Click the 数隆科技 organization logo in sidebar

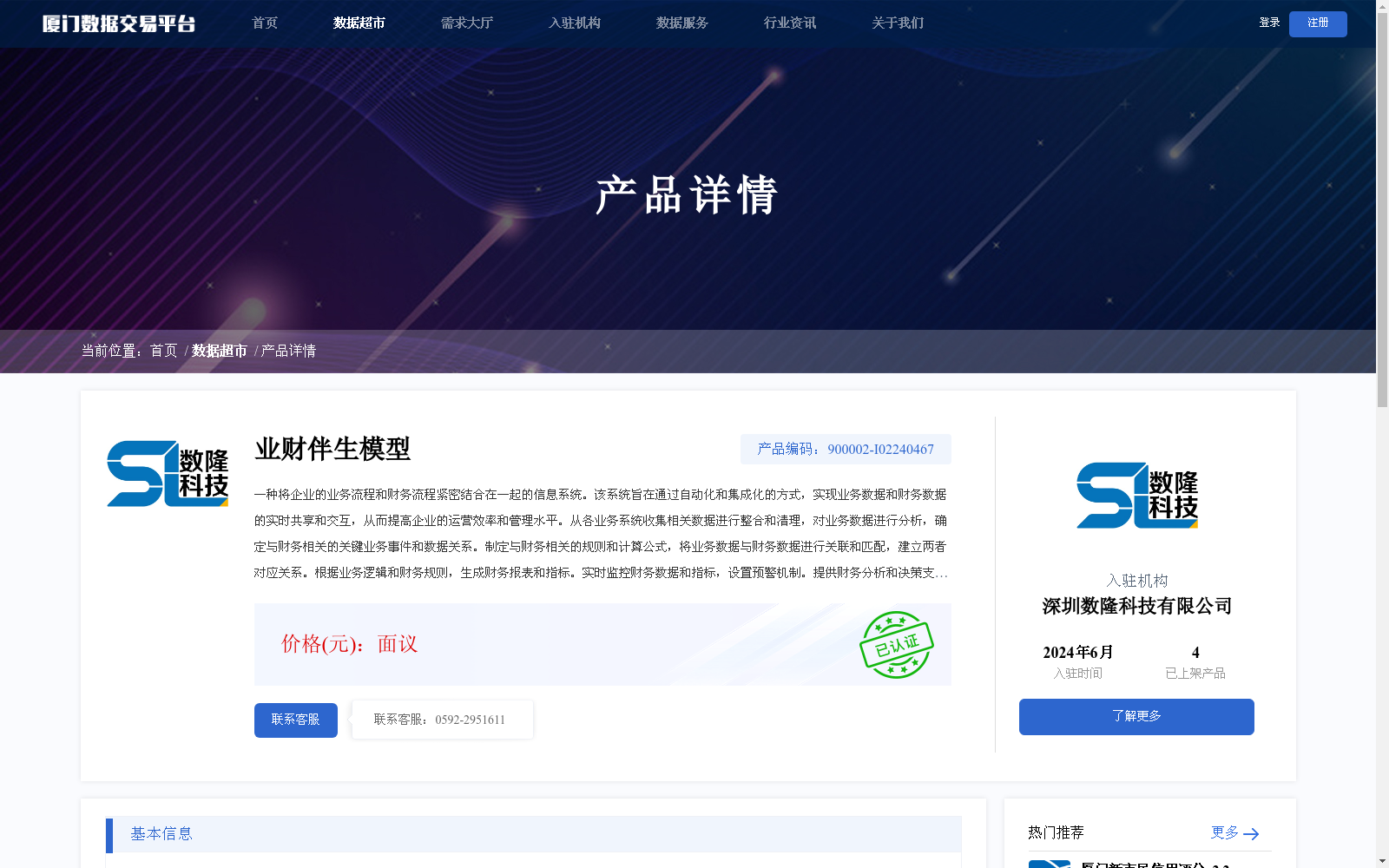(x=1137, y=496)
